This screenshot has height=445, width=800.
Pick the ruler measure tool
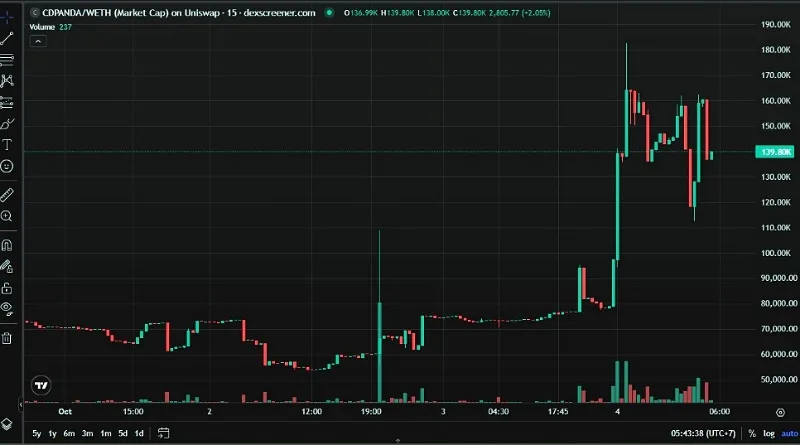(x=7, y=194)
